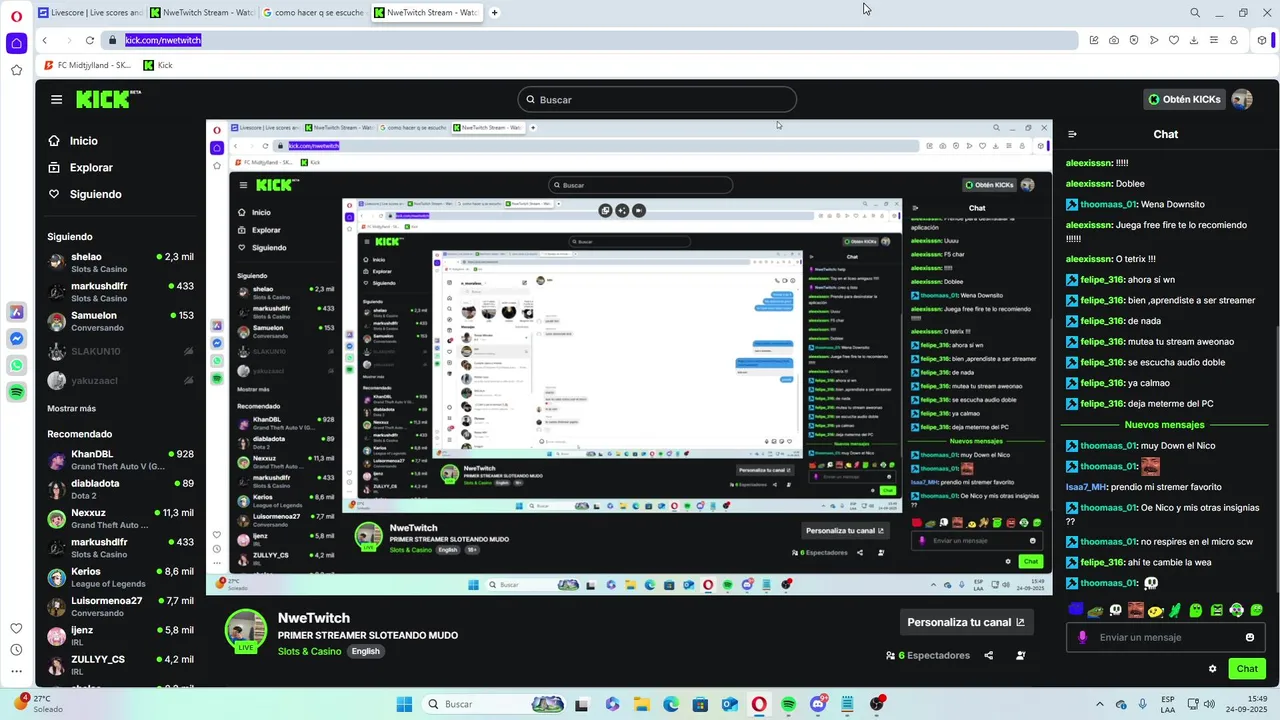Click Personaliza tu canal button
The height and width of the screenshot is (720, 1280).
[965, 622]
